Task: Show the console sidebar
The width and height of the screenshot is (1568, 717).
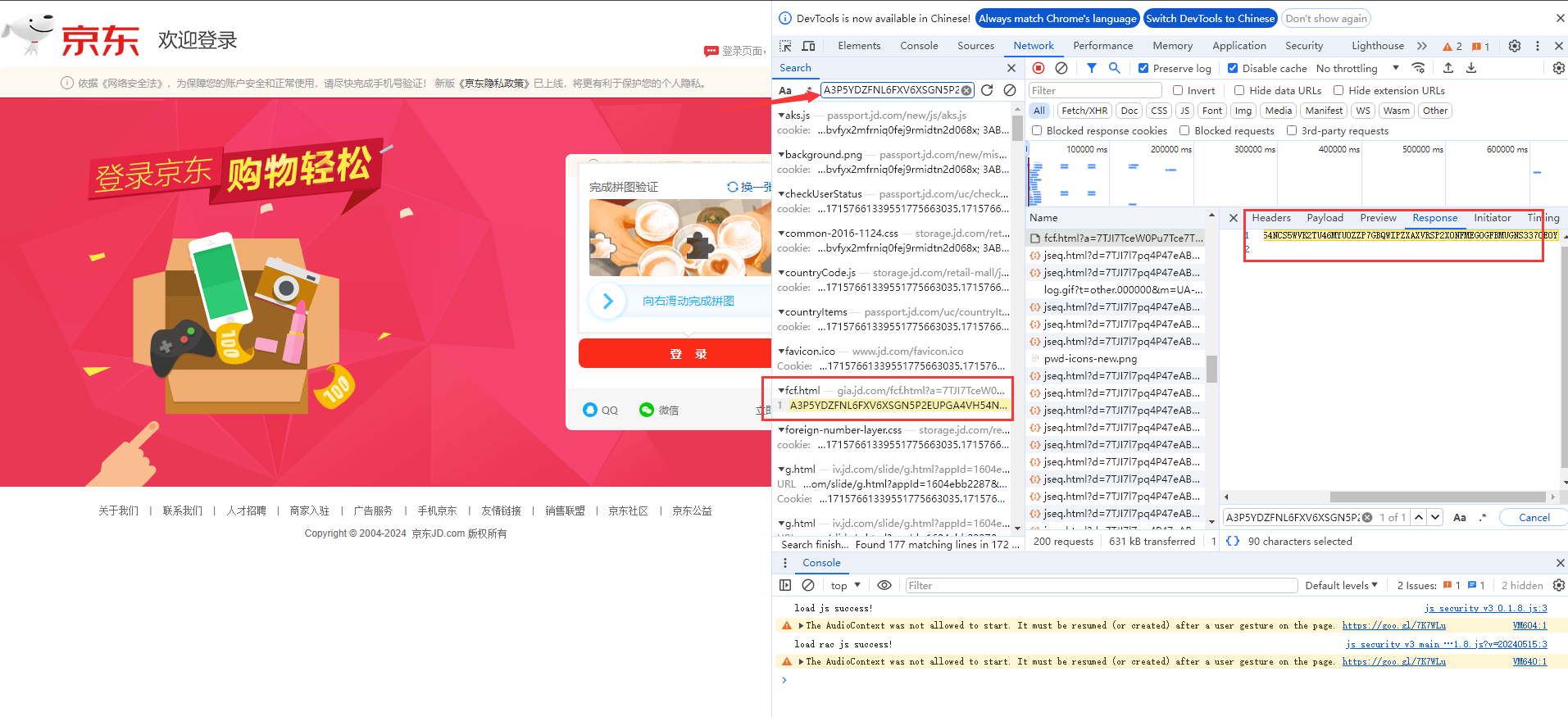Action: tap(785, 585)
